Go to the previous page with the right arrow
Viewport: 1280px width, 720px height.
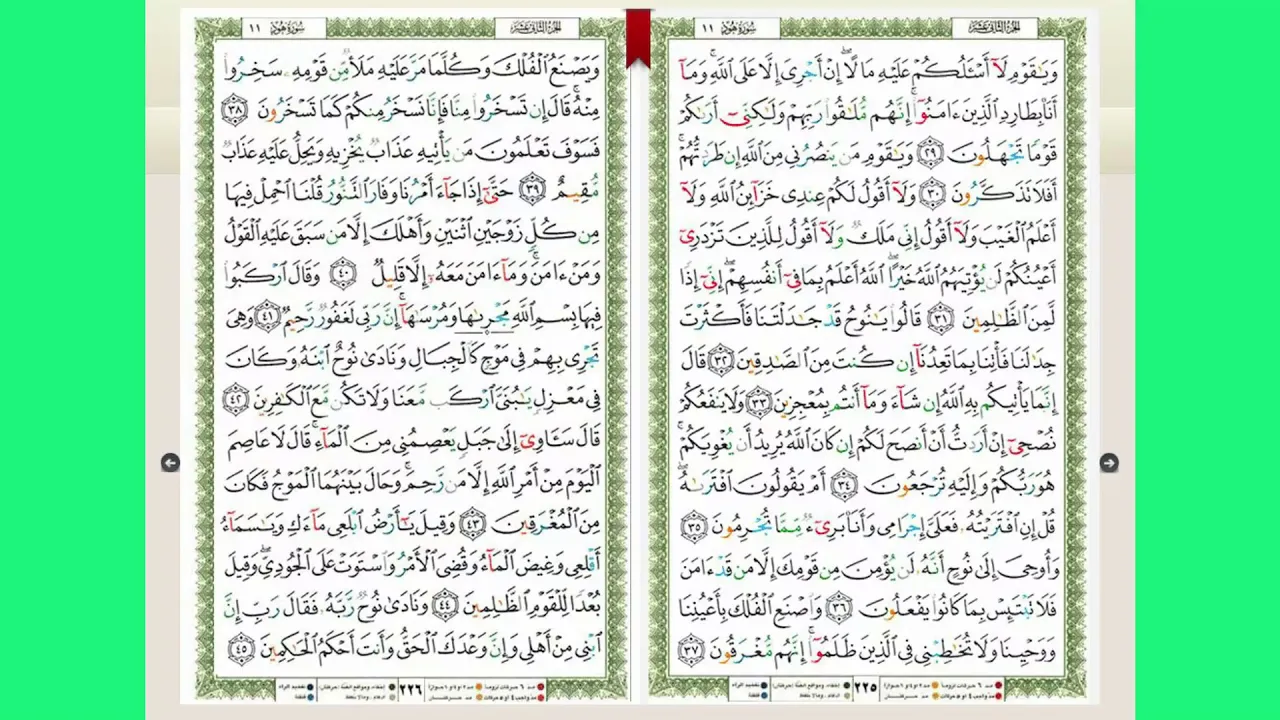pyautogui.click(x=1108, y=462)
